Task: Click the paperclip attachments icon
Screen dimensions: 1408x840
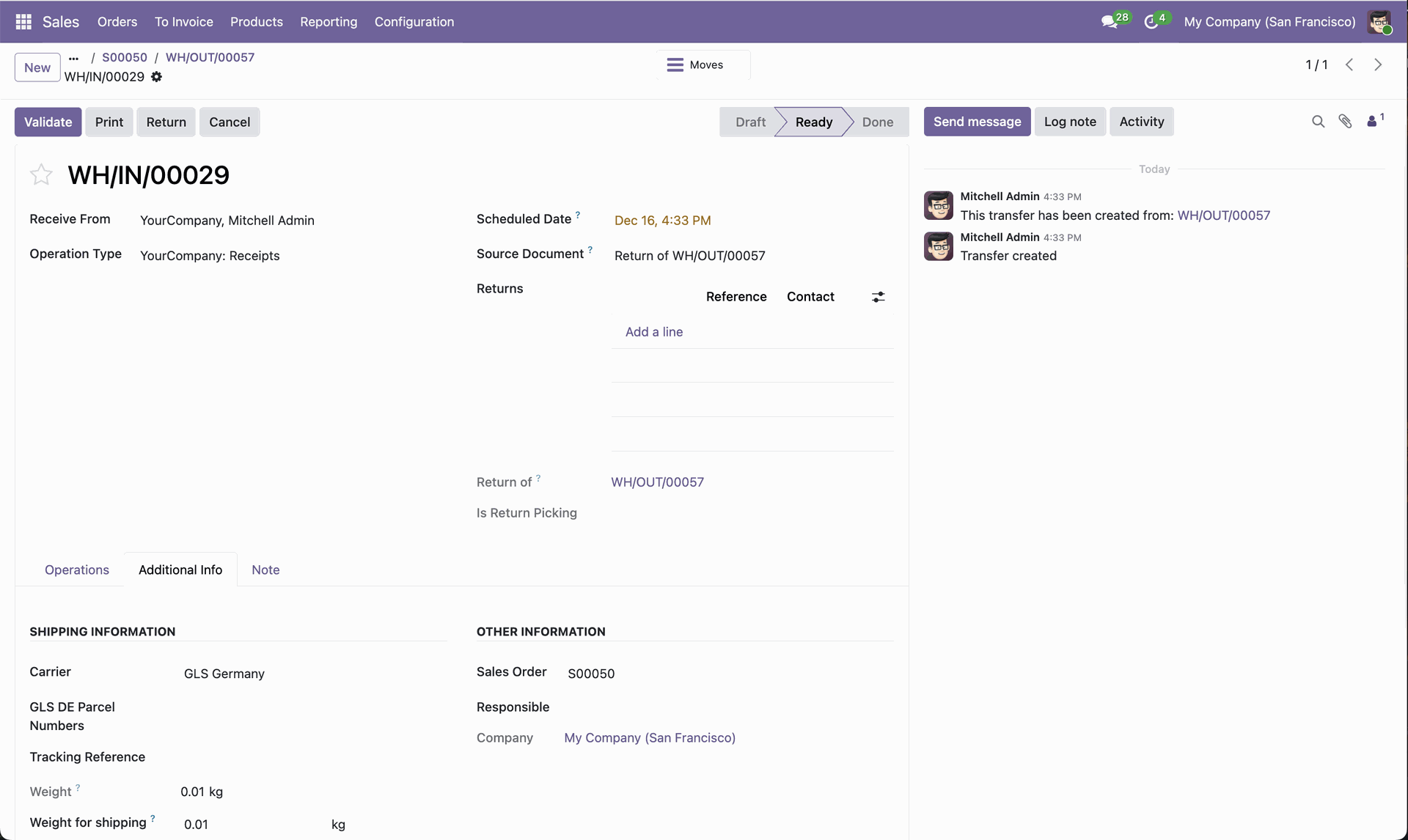Action: tap(1345, 122)
